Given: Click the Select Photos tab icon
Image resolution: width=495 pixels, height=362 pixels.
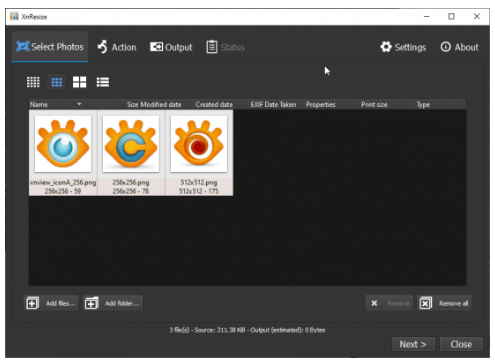Looking at the screenshot, I should [23, 46].
